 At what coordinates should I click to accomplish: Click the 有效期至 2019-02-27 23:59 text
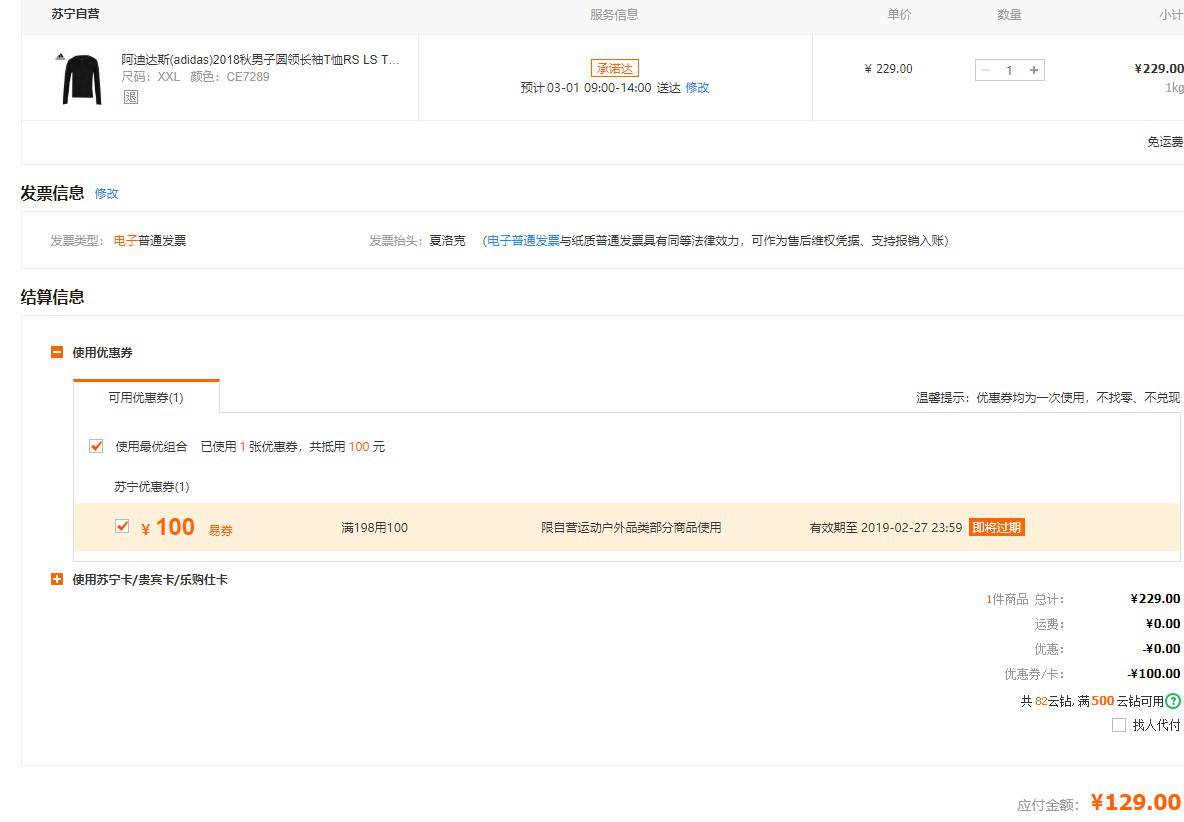tap(886, 528)
